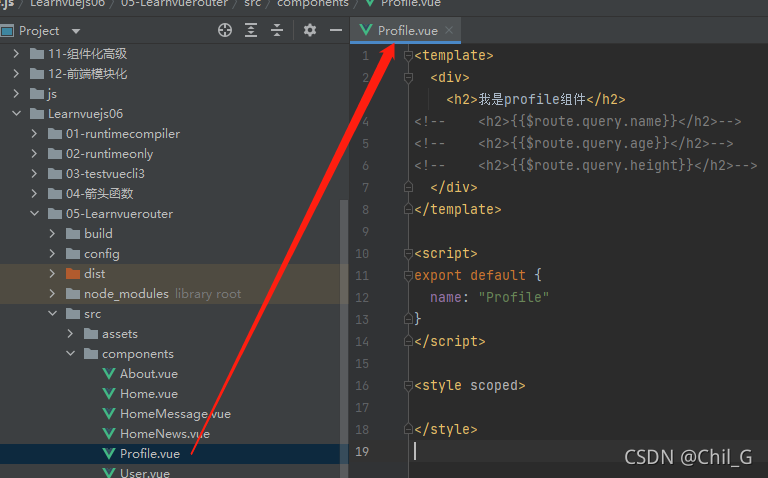Screen dimensions: 768x478
Task: Open the Project view dropdown
Action: tap(75, 31)
